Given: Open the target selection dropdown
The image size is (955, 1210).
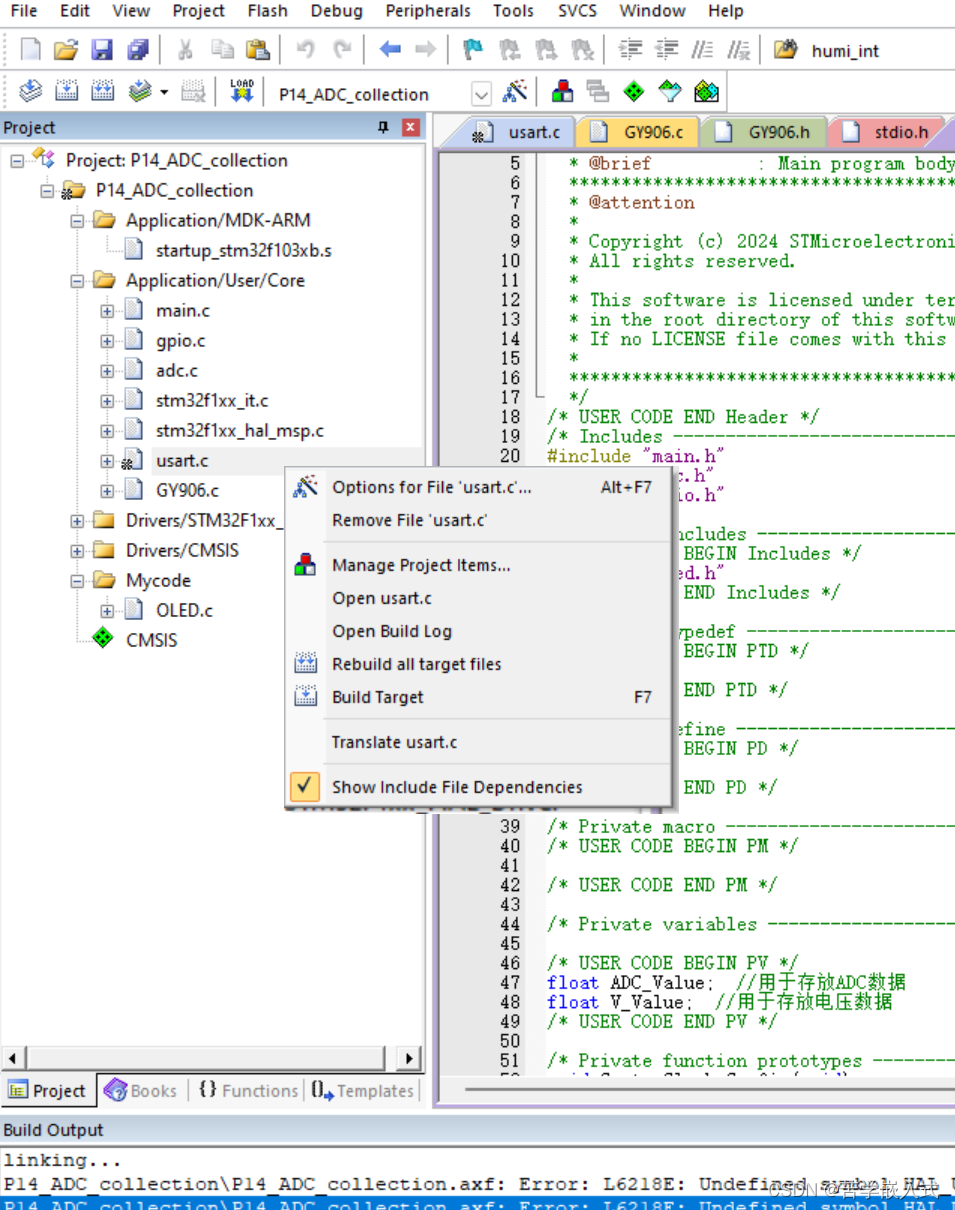Looking at the screenshot, I should pyautogui.click(x=481, y=93).
